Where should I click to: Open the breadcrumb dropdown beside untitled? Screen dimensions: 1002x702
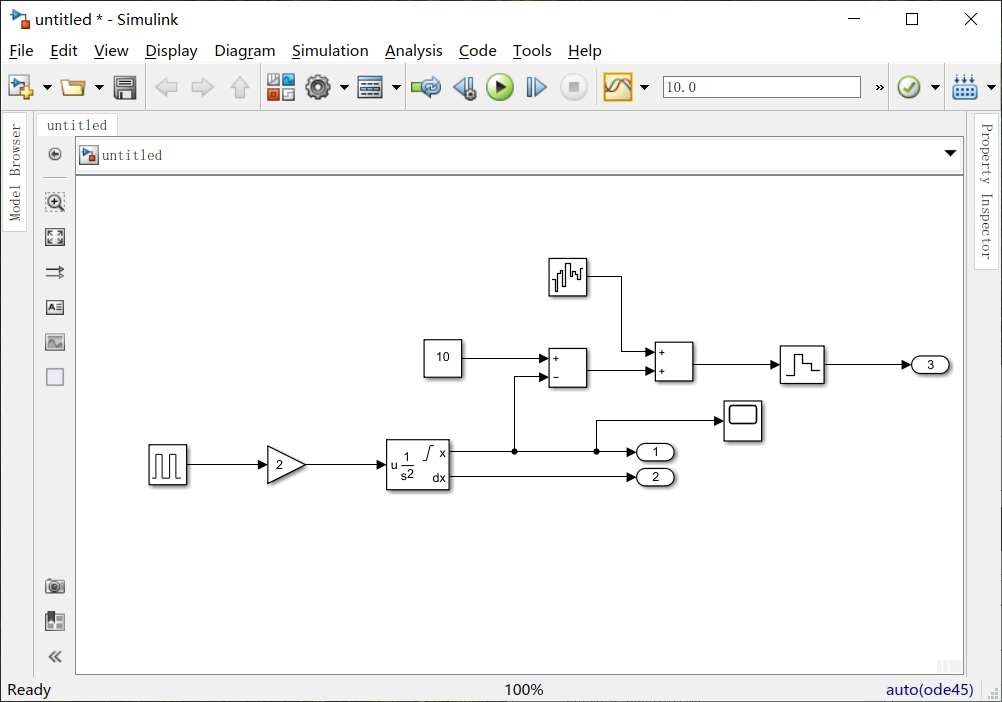(x=949, y=154)
